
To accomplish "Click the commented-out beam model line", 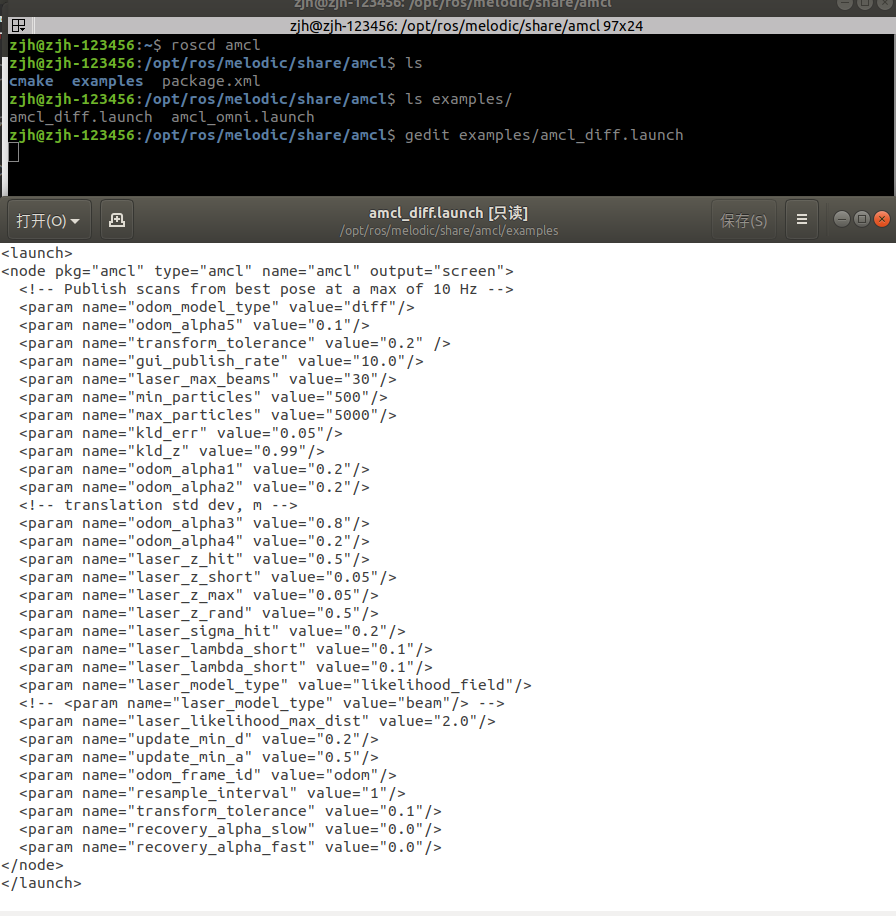I will tap(262, 703).
